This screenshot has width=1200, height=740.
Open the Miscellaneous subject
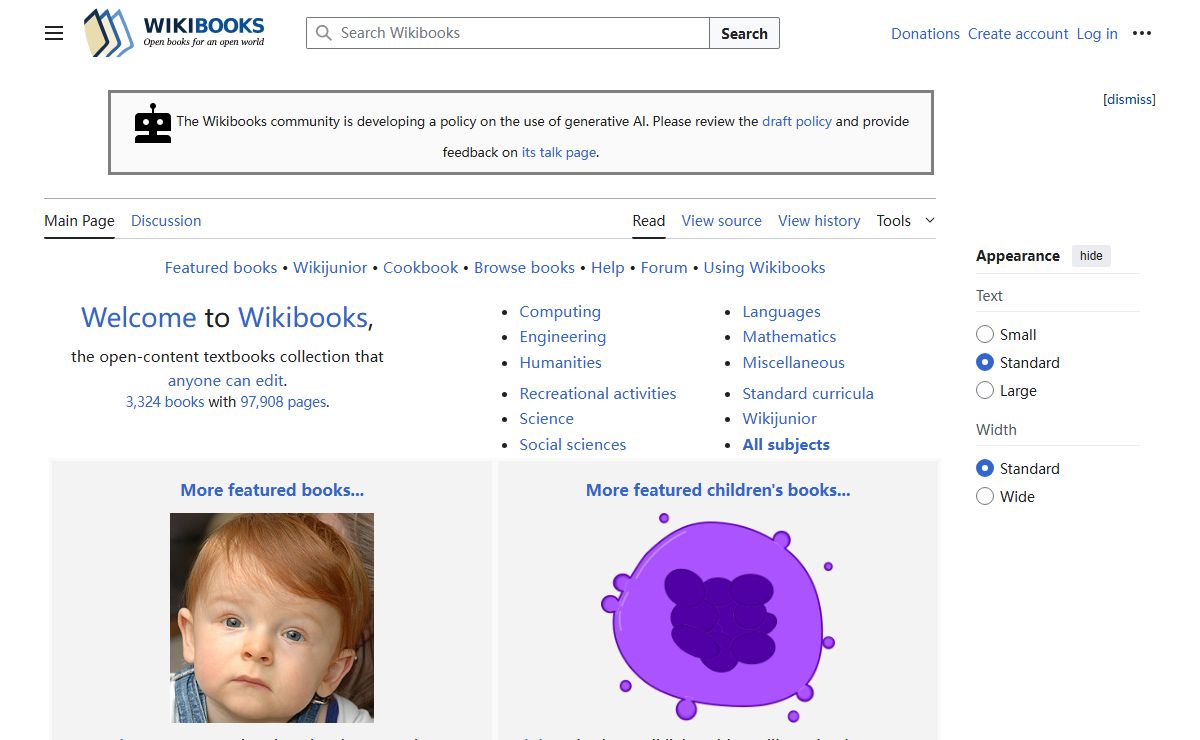[x=793, y=363]
